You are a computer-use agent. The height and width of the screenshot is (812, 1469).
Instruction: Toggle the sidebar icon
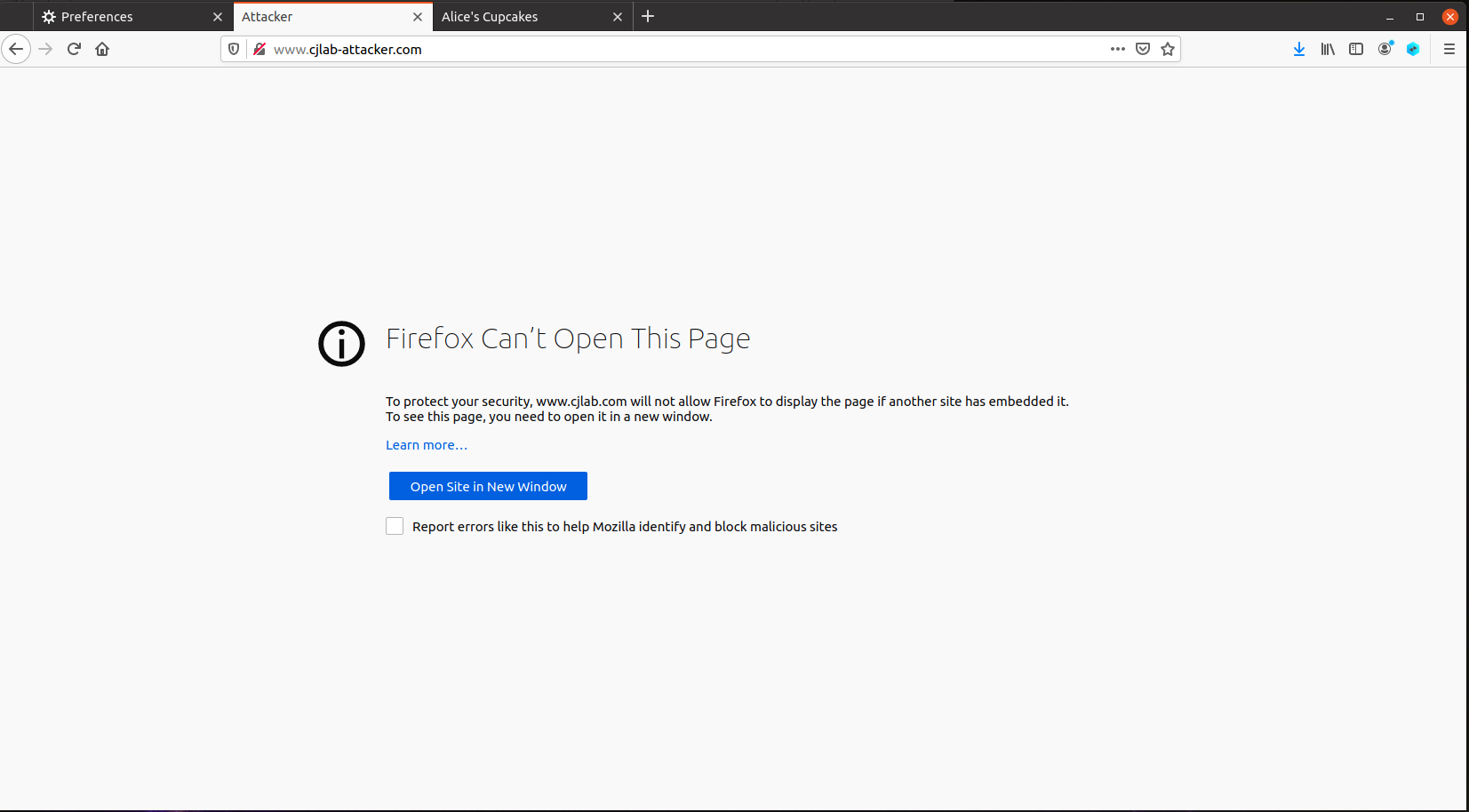[x=1356, y=49]
